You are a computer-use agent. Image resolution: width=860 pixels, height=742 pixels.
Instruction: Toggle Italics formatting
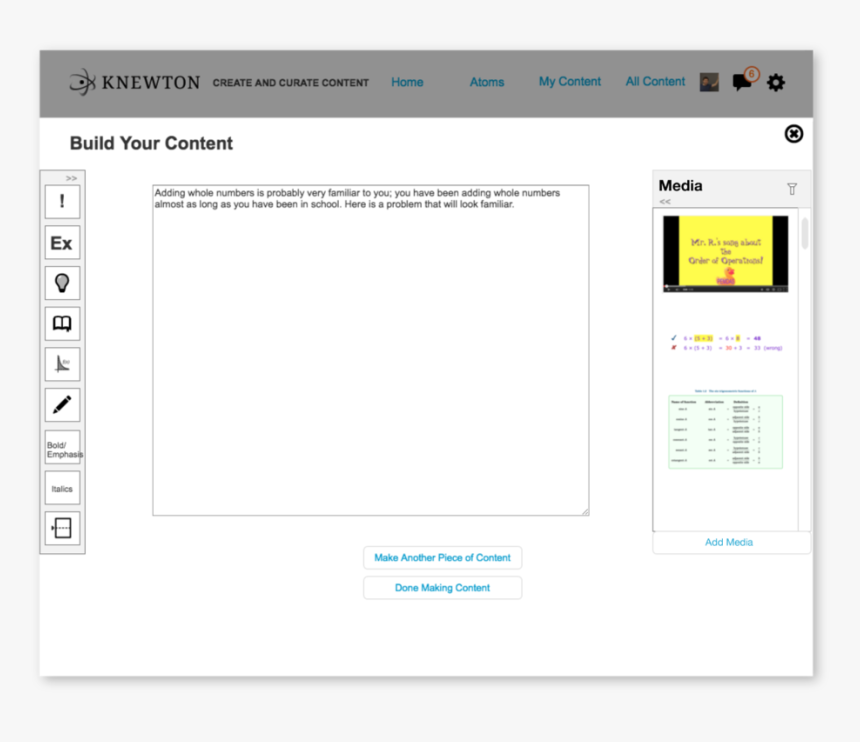tap(62, 487)
